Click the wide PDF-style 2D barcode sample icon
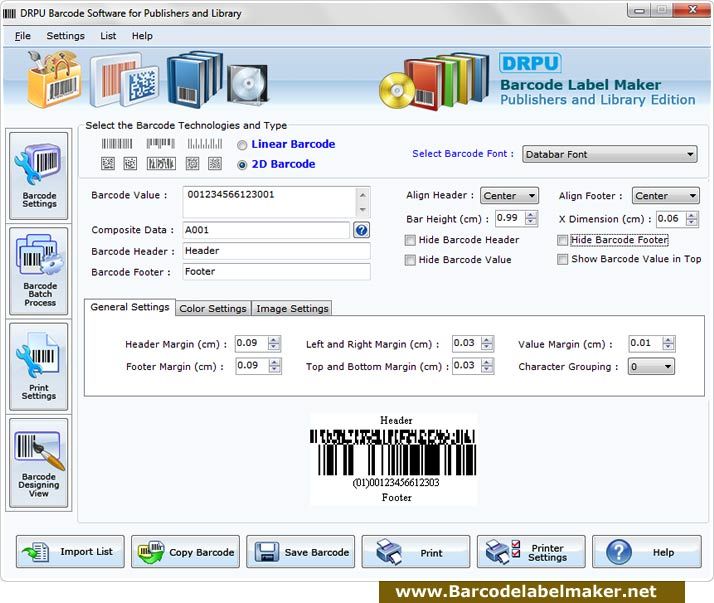 tap(161, 164)
